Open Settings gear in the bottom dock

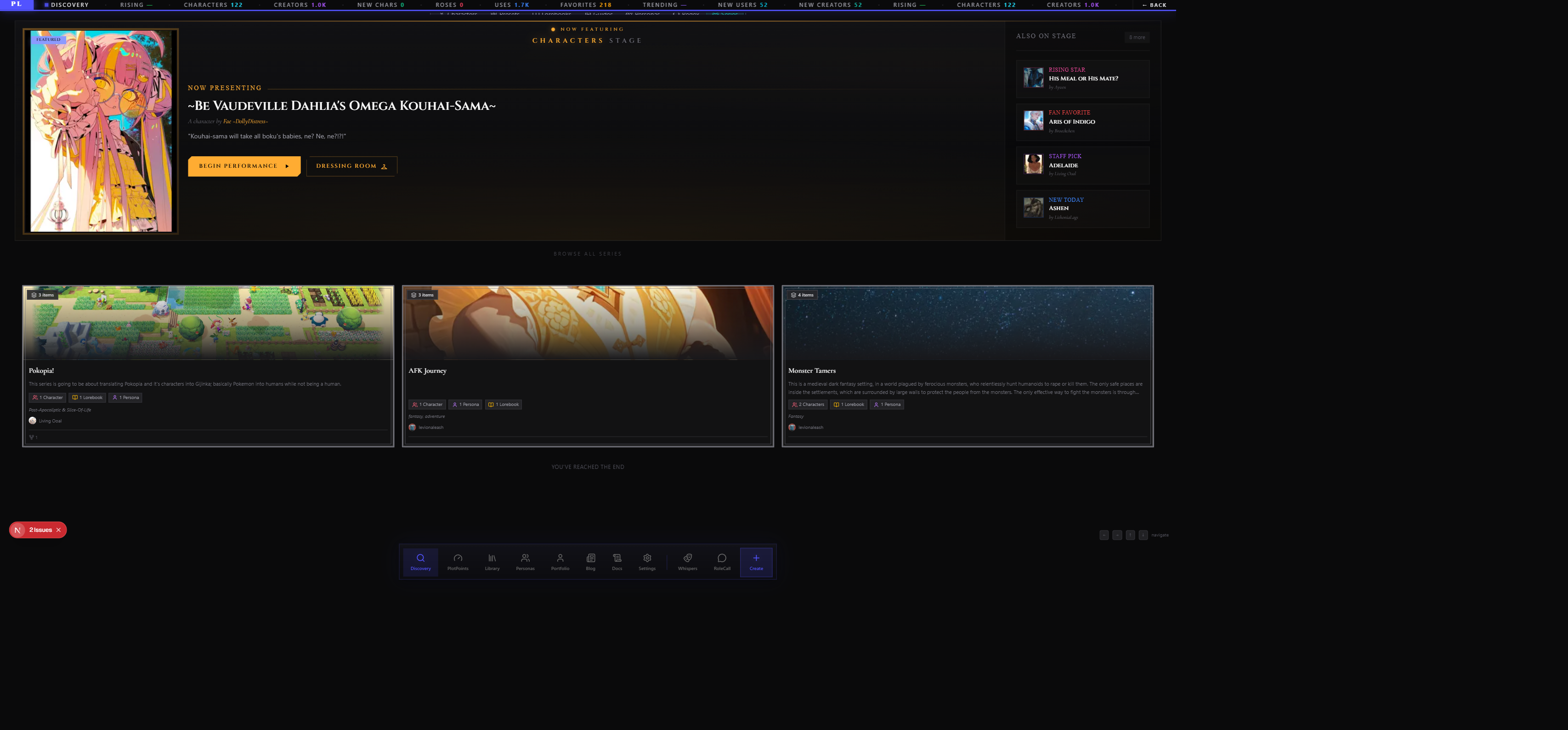[x=647, y=562]
